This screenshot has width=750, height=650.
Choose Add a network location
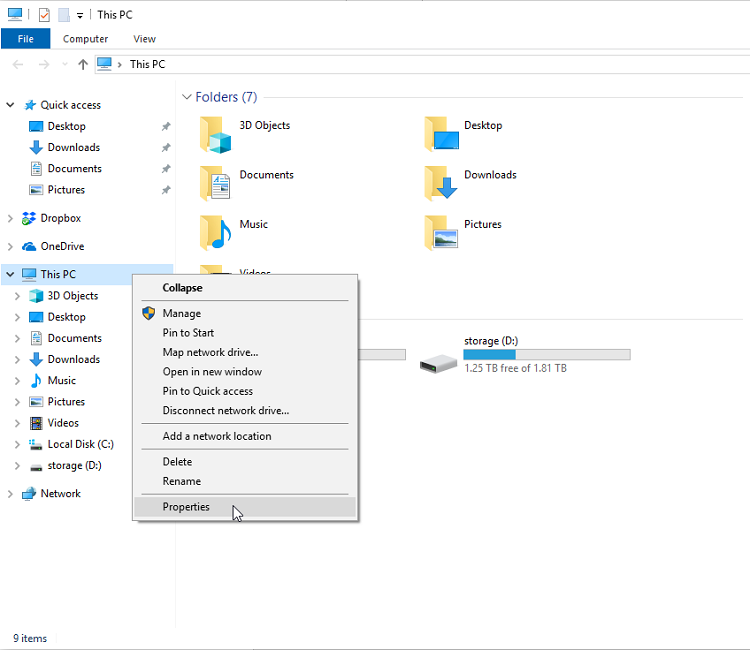point(245,436)
